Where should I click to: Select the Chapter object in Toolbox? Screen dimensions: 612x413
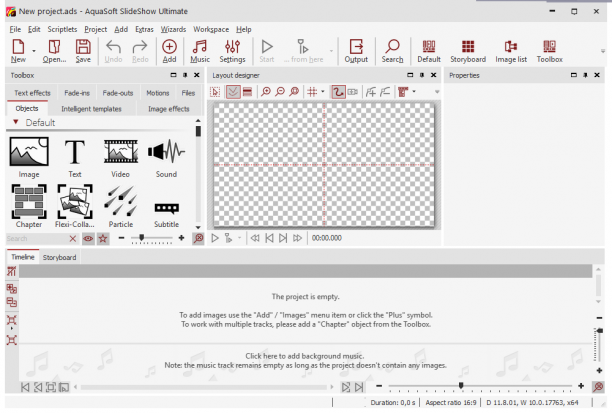point(29,206)
